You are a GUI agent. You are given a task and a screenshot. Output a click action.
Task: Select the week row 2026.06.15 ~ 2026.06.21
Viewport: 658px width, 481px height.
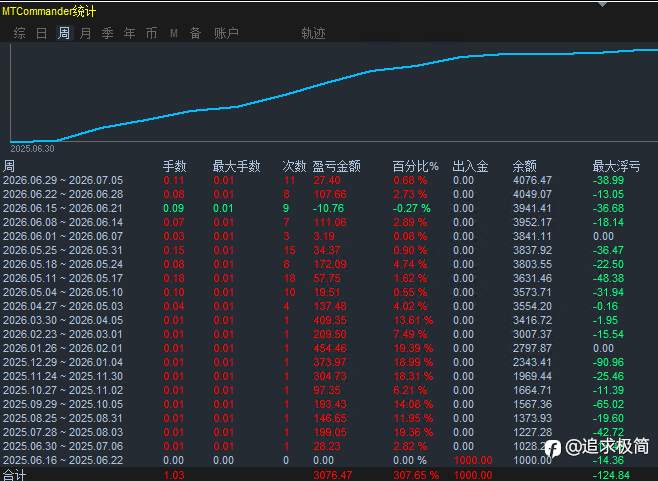pyautogui.click(x=329, y=208)
